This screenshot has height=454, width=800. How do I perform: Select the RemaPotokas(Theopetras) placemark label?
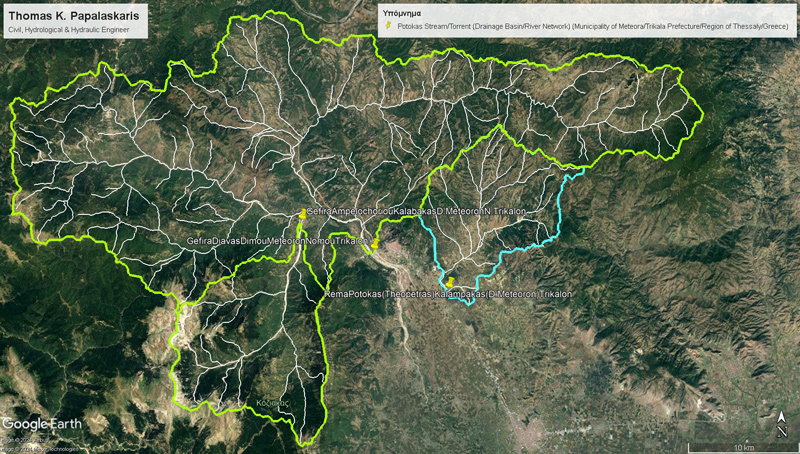pyautogui.click(x=448, y=294)
